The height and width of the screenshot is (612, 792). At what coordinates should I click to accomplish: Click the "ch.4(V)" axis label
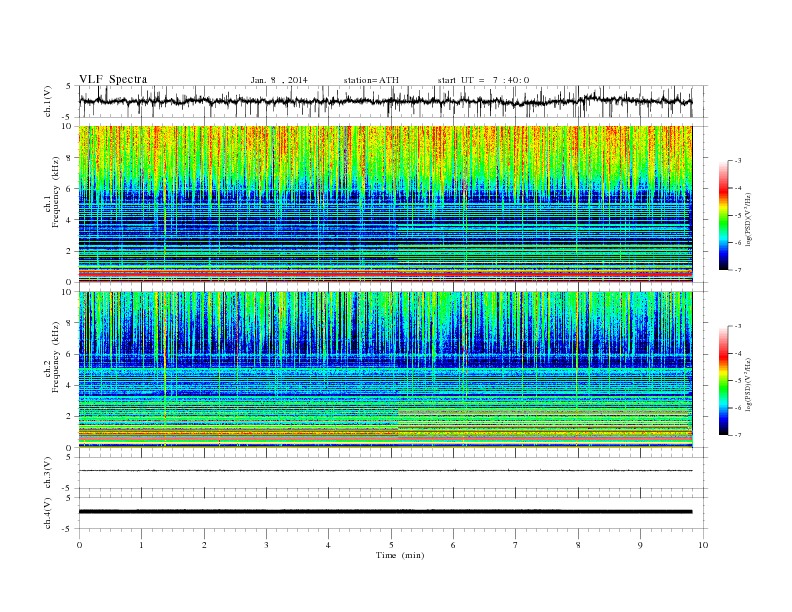click(48, 513)
